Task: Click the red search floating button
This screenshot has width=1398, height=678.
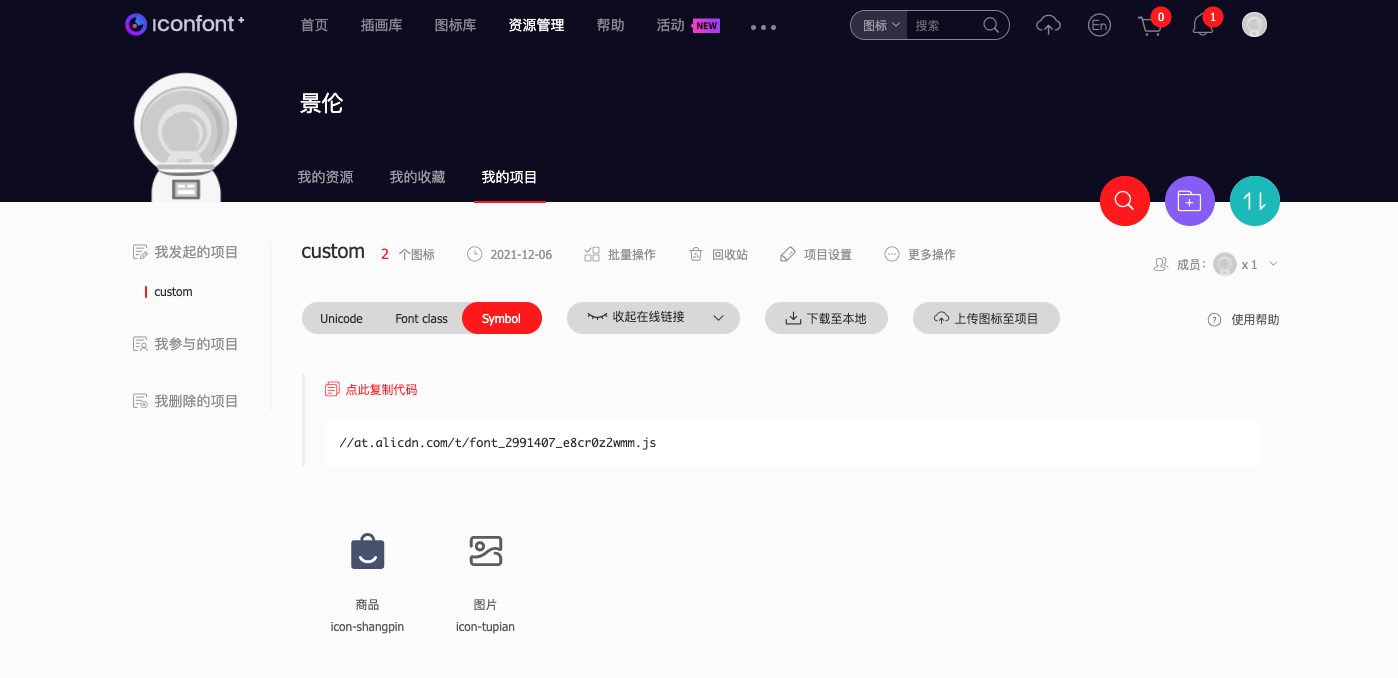Action: [1124, 200]
